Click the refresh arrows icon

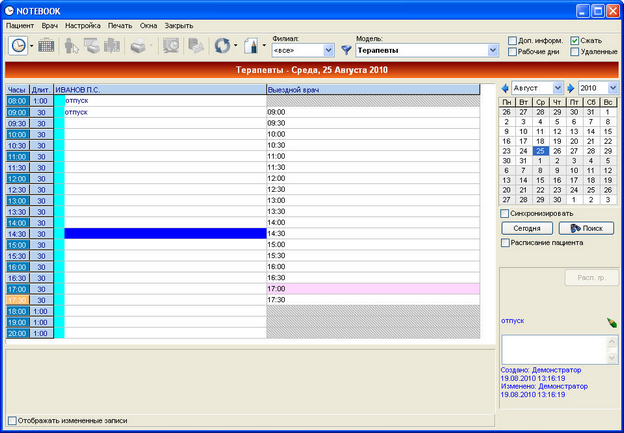[222, 46]
